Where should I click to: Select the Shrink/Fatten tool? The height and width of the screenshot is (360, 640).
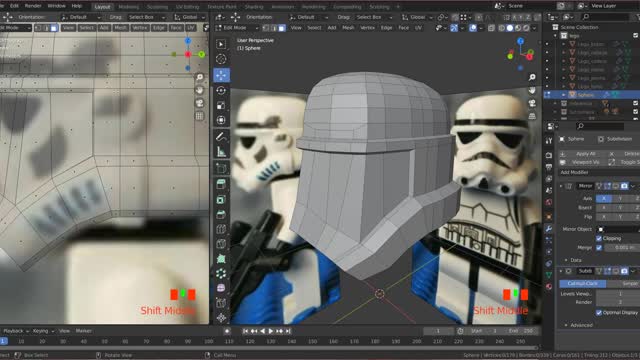(221, 318)
